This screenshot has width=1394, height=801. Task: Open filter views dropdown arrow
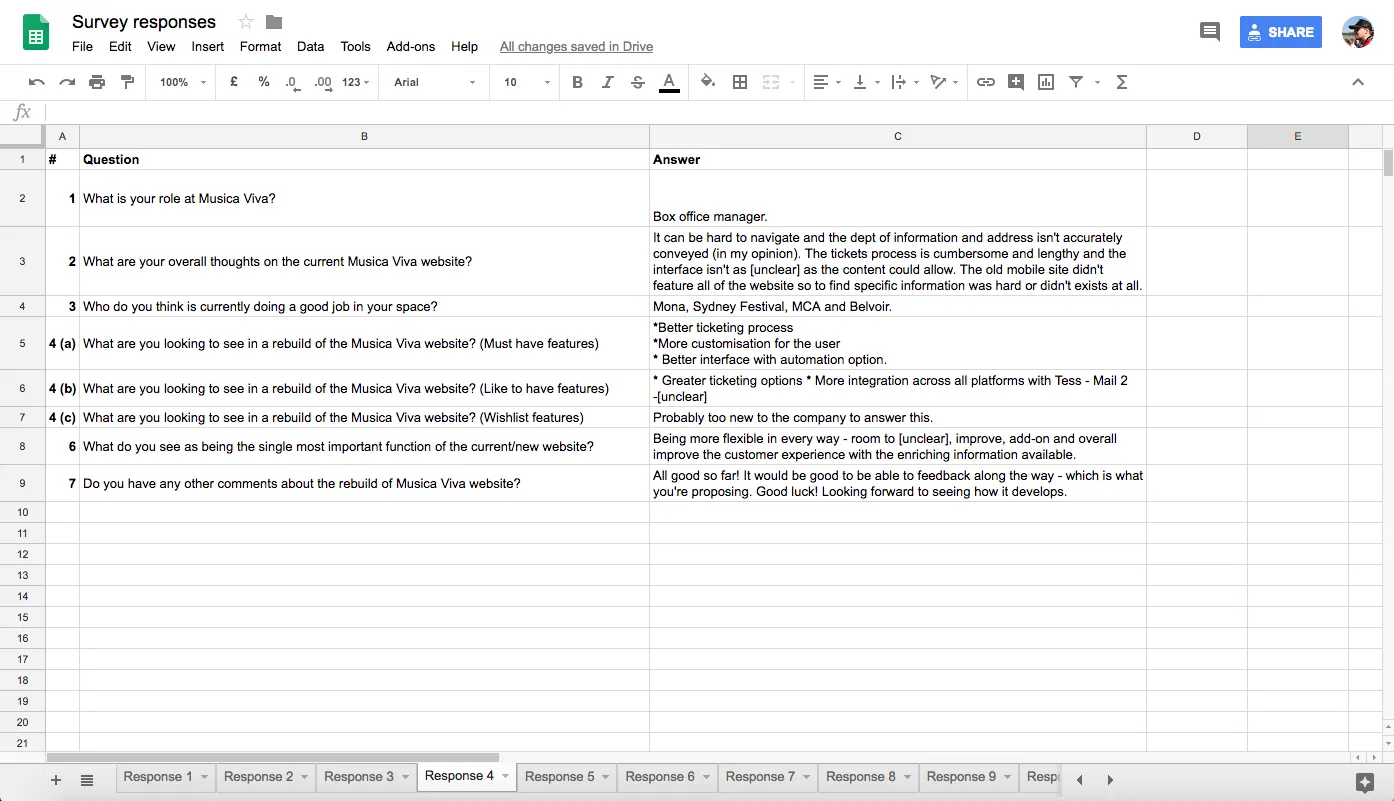tap(1097, 82)
